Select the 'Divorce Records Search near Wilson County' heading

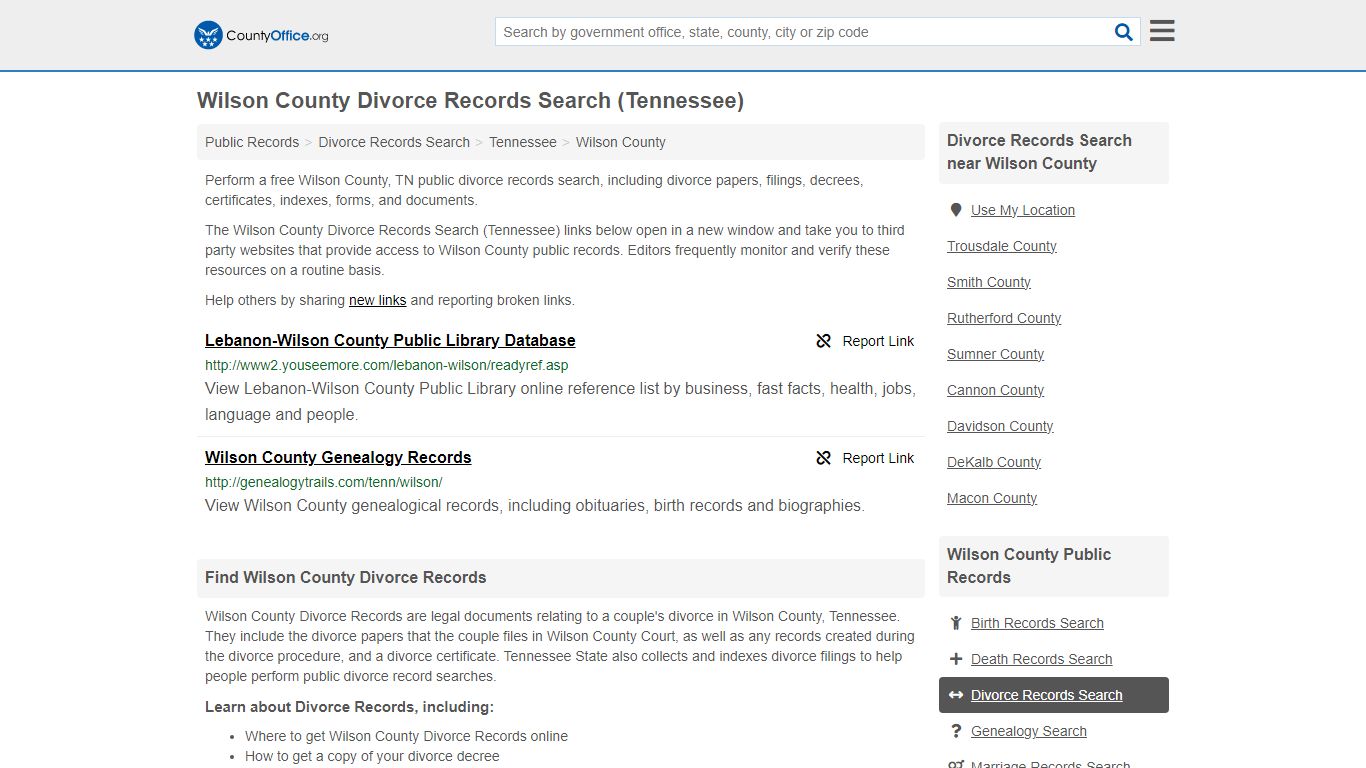pos(1039,152)
